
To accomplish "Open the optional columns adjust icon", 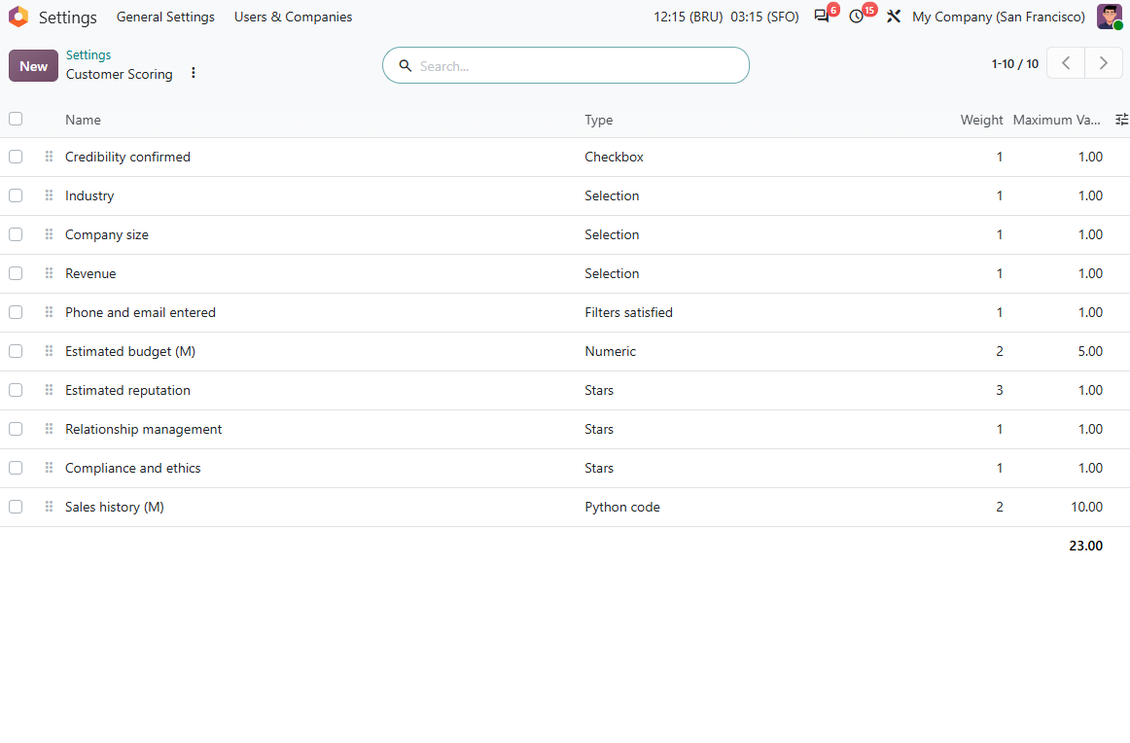I will 1121,120.
